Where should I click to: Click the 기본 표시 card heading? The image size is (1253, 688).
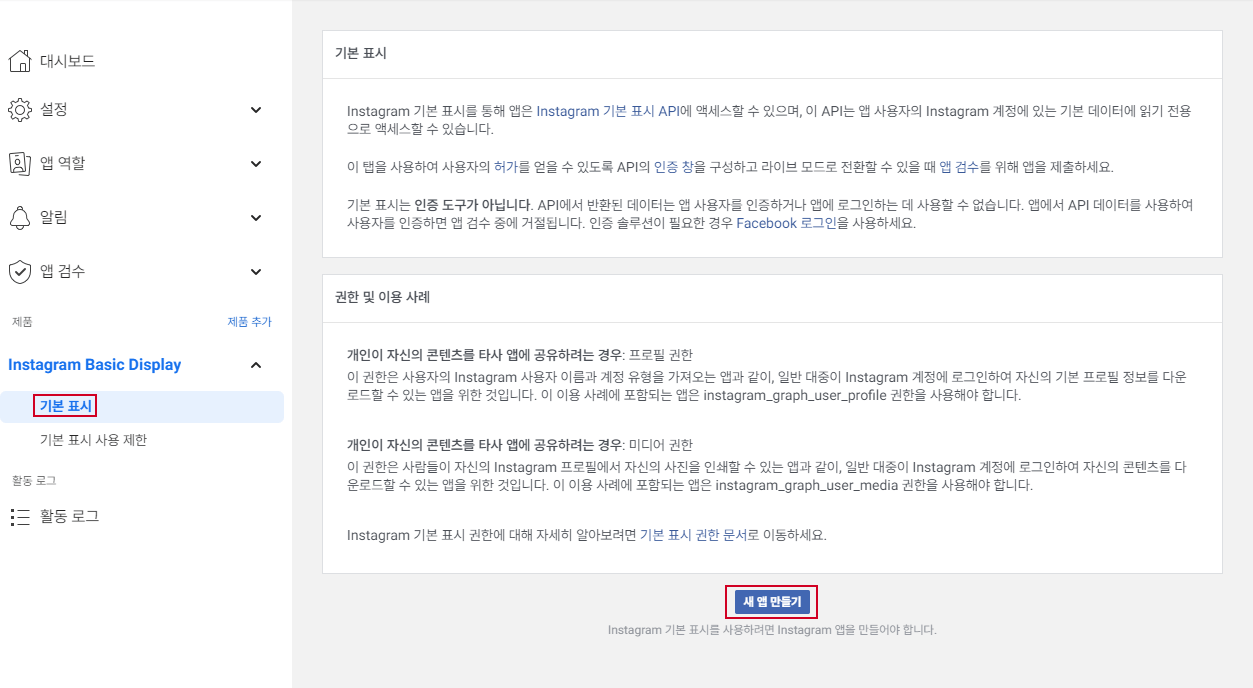click(x=361, y=54)
